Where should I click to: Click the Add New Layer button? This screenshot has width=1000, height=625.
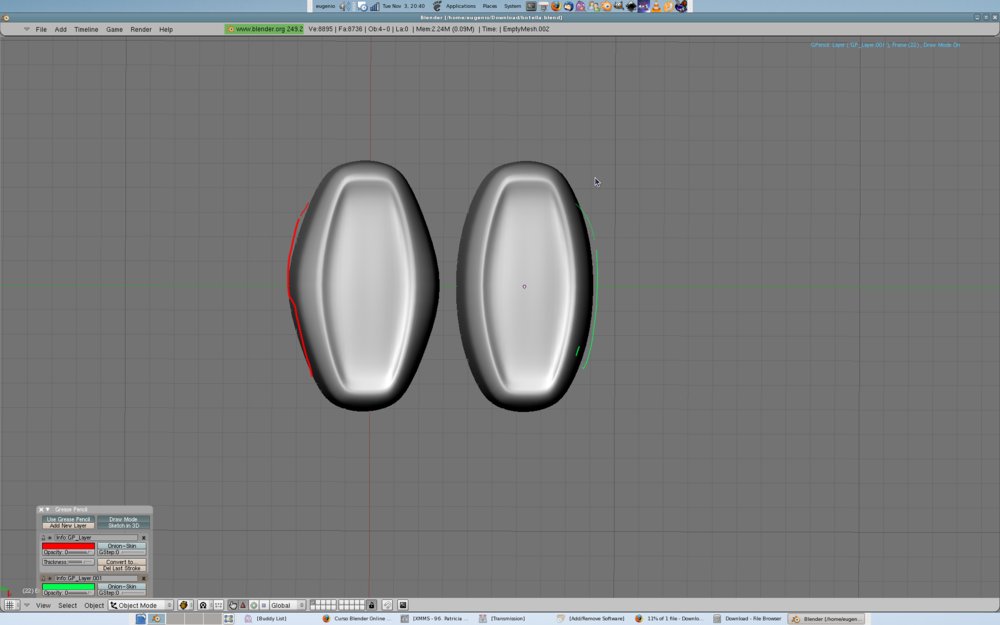[x=68, y=526]
